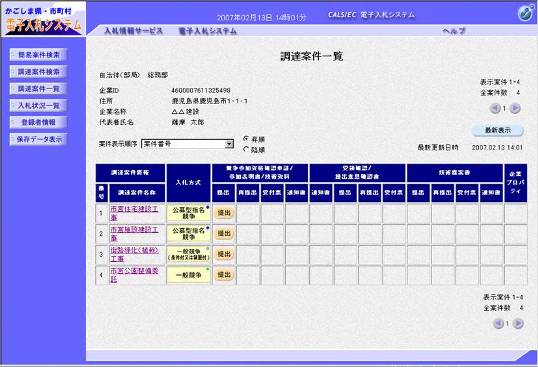This screenshot has height=367, width=538.
Task: Click the 電子入札システム logo banner
Action: [x=44, y=19]
